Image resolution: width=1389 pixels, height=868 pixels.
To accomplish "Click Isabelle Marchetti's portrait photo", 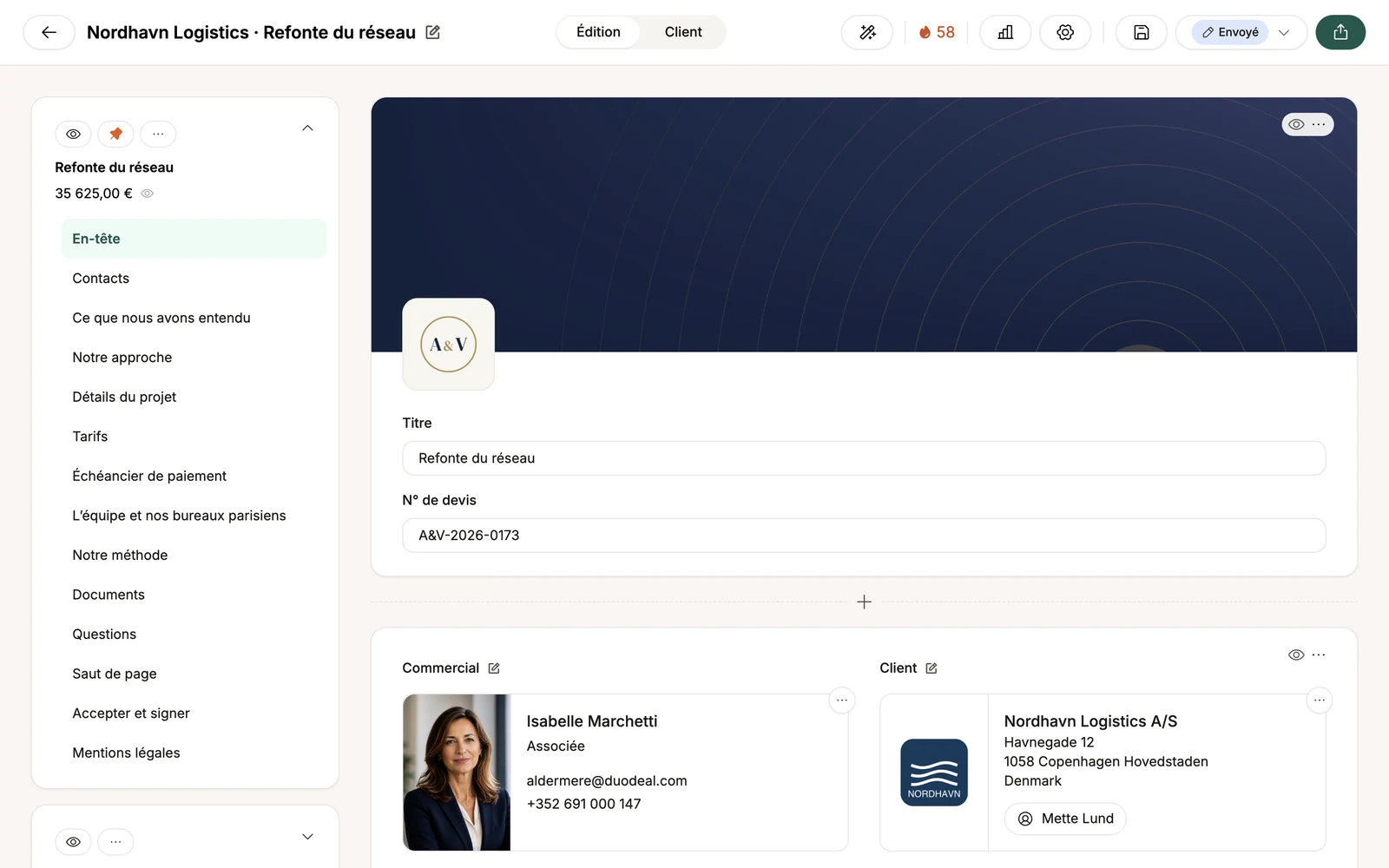I will [457, 773].
